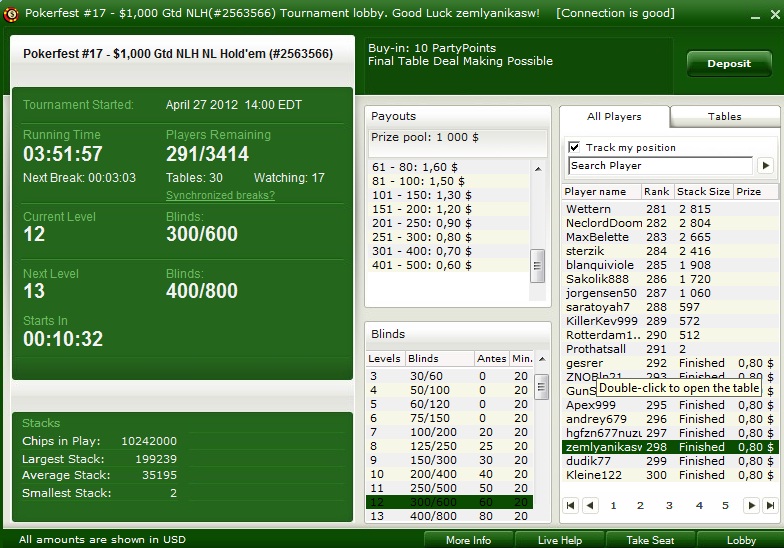Select player dudik77 row

coord(670,461)
